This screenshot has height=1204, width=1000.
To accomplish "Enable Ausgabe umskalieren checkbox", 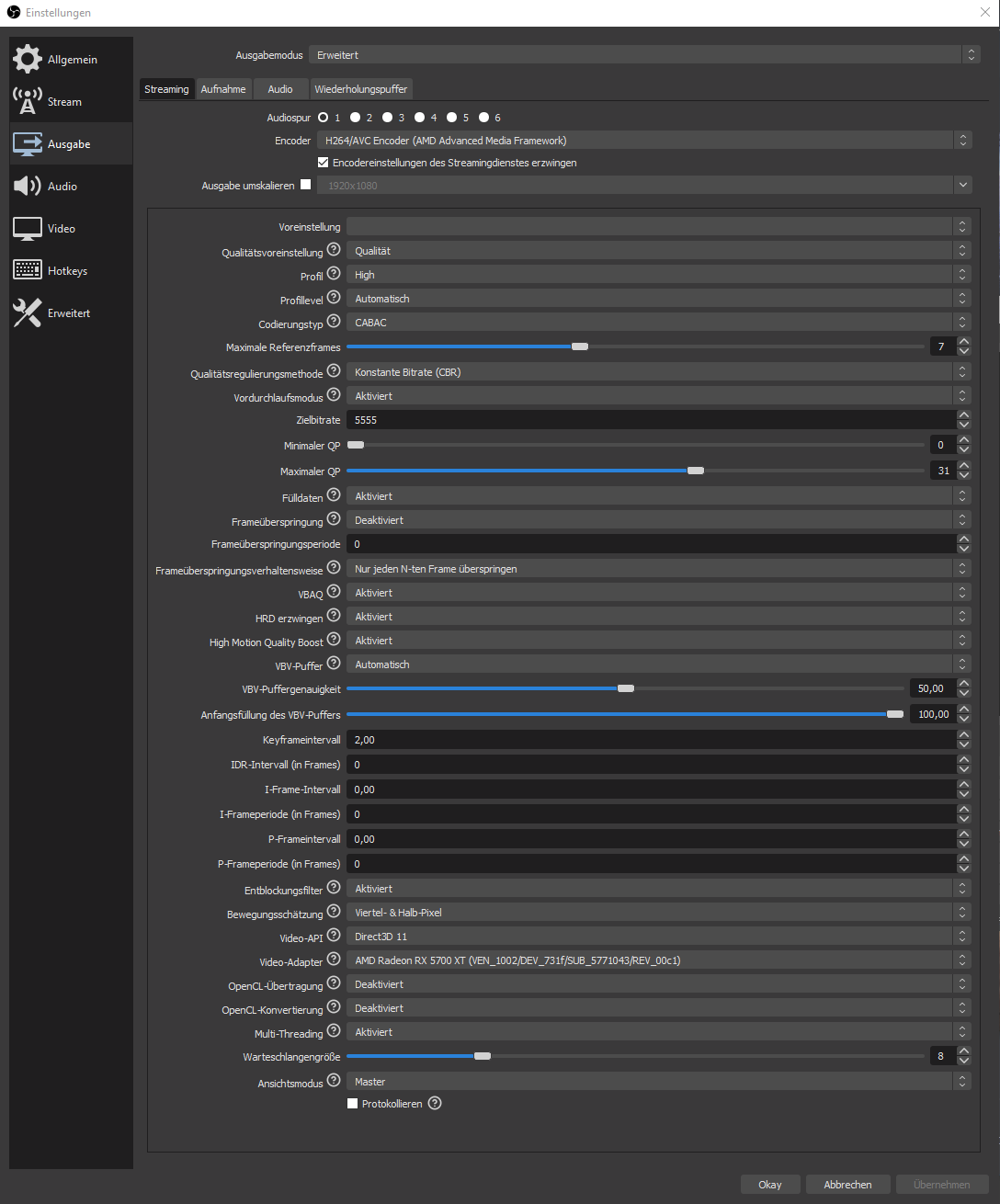I will click(306, 185).
